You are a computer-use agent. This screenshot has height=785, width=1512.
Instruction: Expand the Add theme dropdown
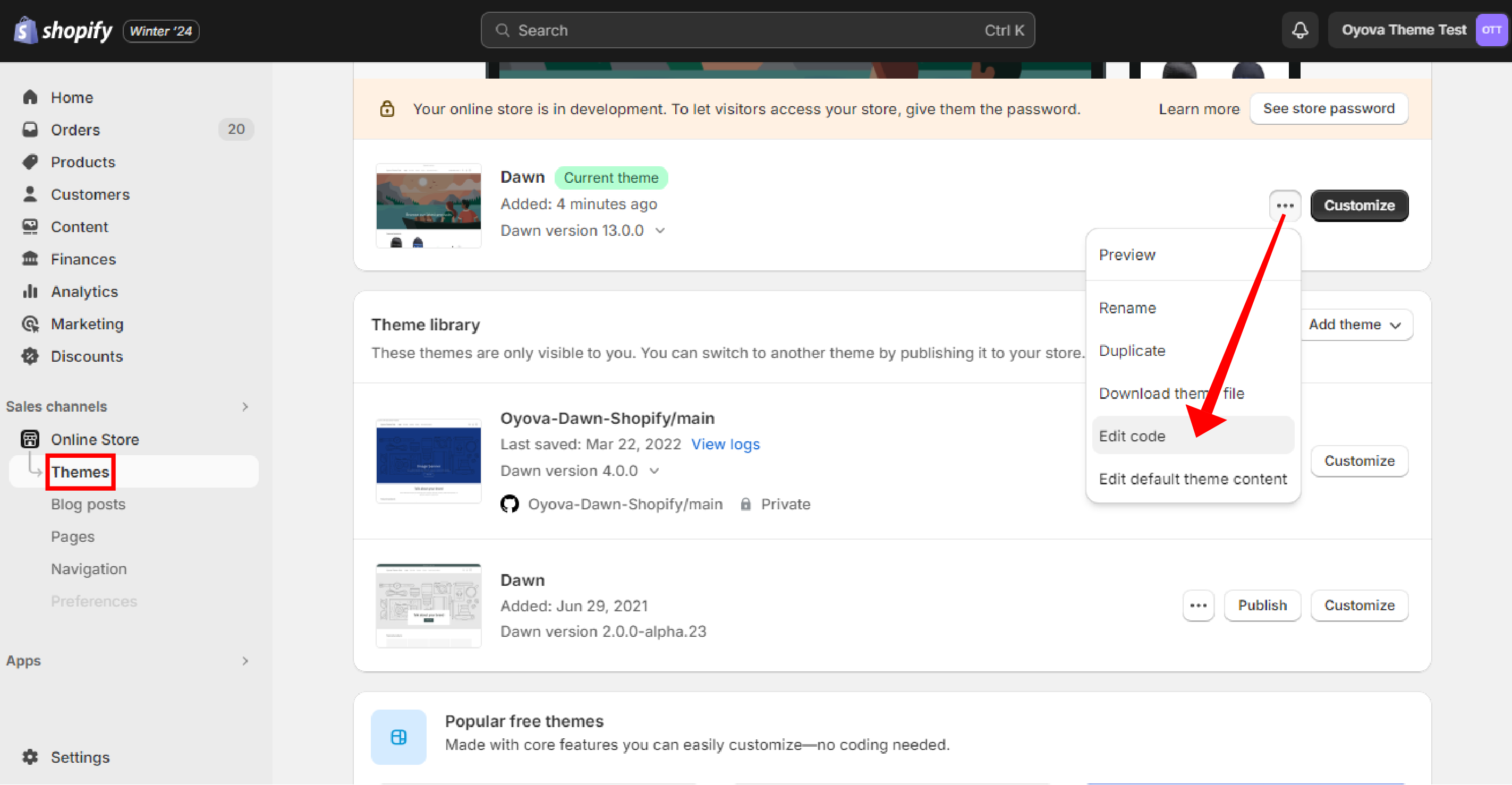point(1355,324)
